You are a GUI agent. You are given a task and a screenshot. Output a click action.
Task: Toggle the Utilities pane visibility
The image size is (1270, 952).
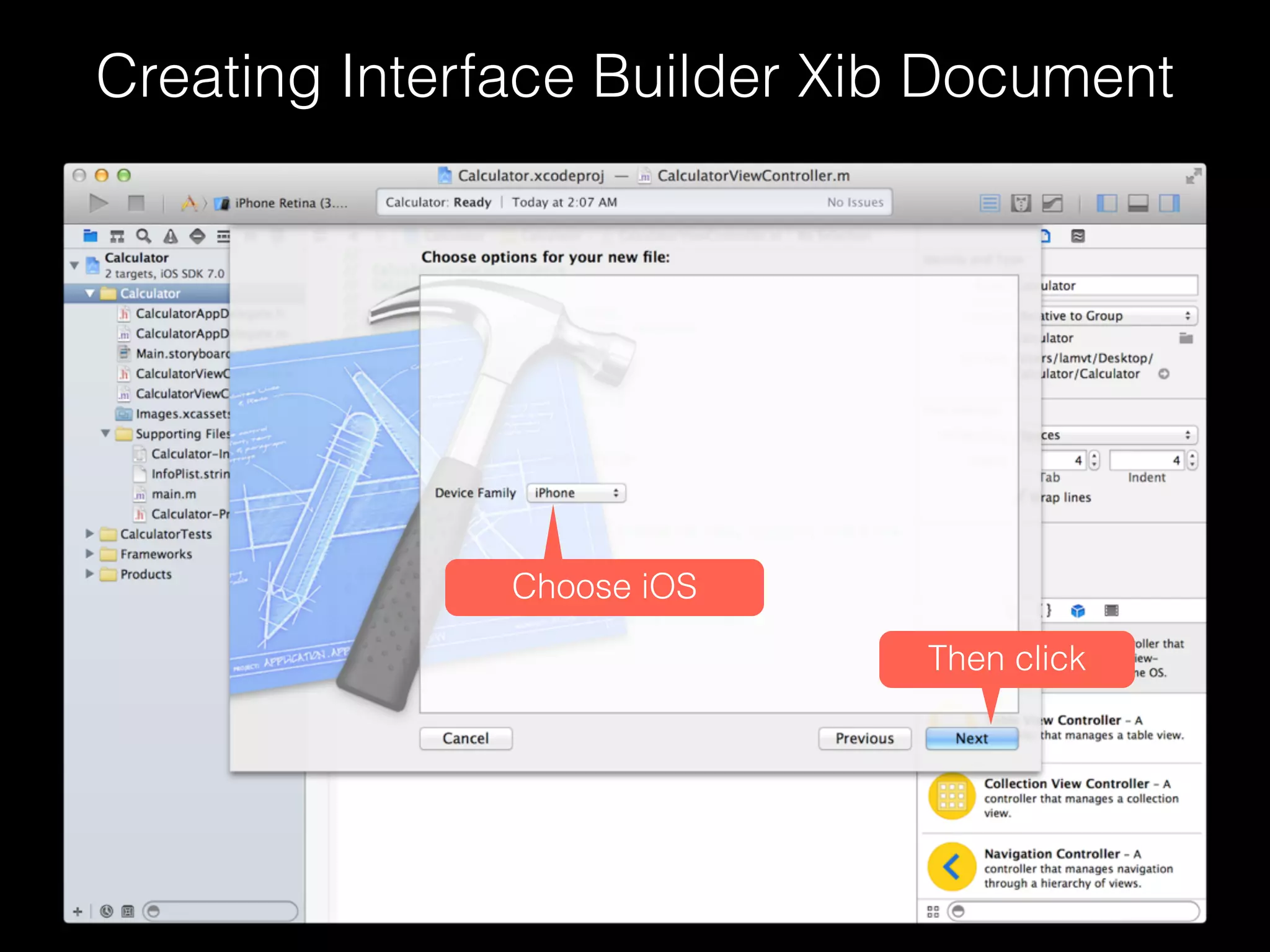click(x=1170, y=203)
